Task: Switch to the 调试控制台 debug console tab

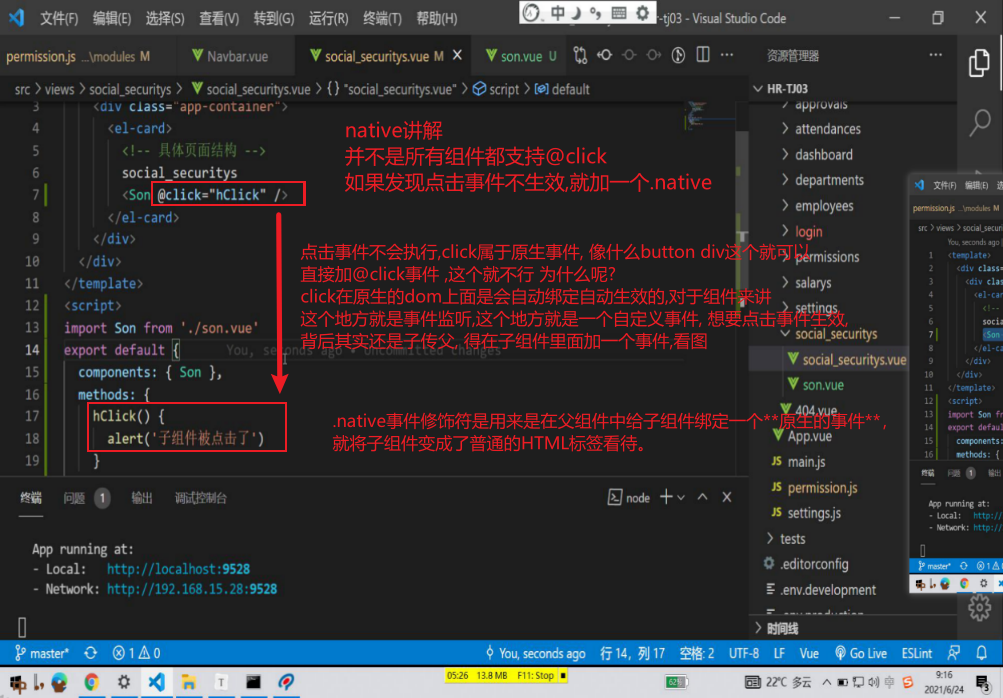Action: coord(200,497)
